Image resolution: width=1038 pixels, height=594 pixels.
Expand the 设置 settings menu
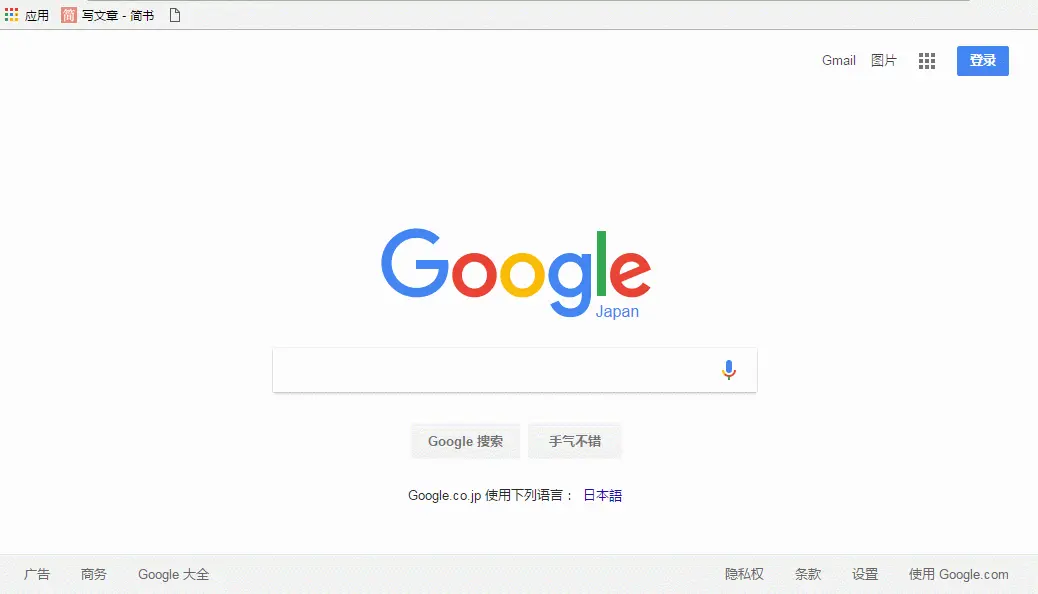coord(865,574)
